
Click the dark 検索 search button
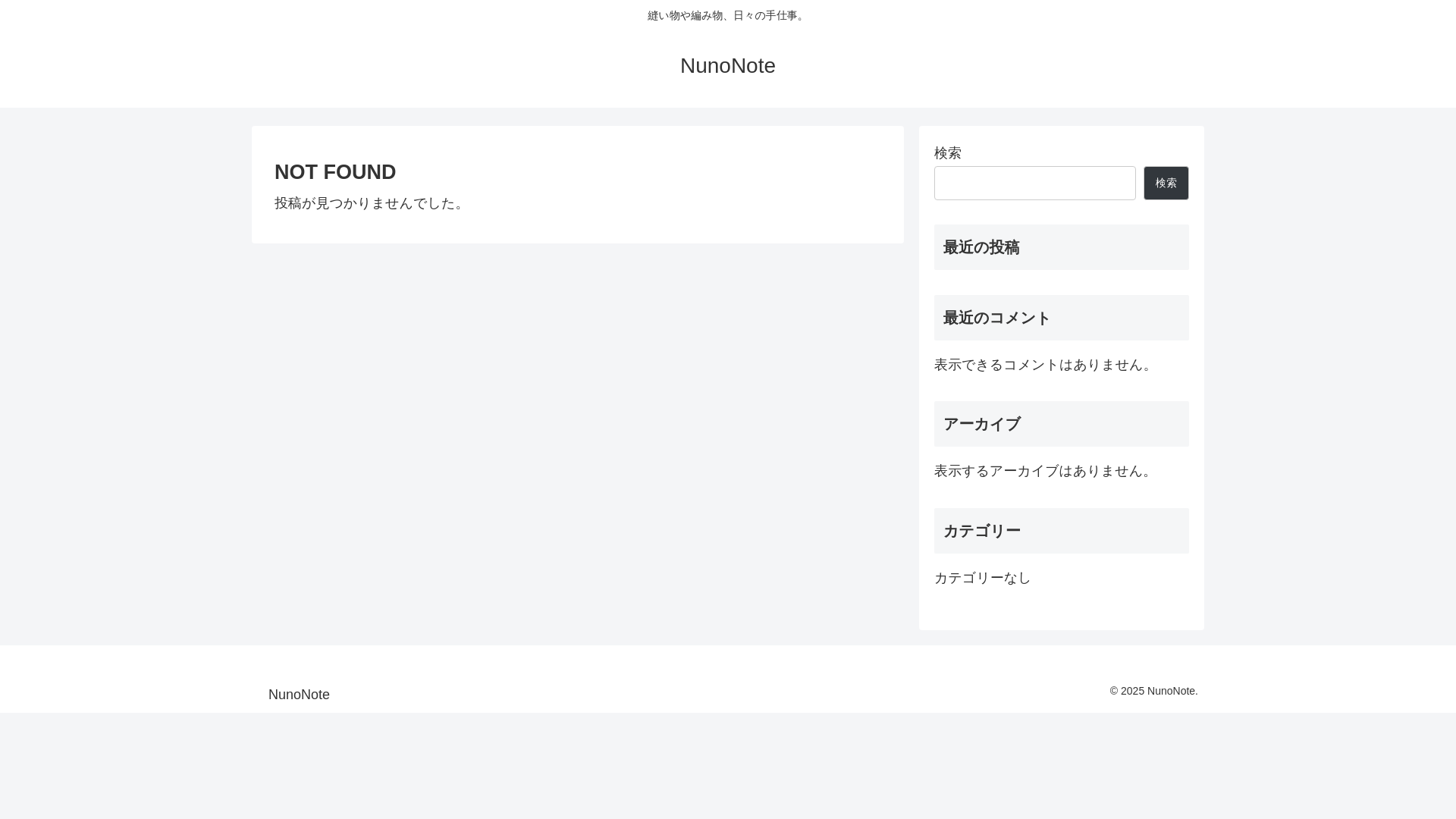pyautogui.click(x=1166, y=183)
